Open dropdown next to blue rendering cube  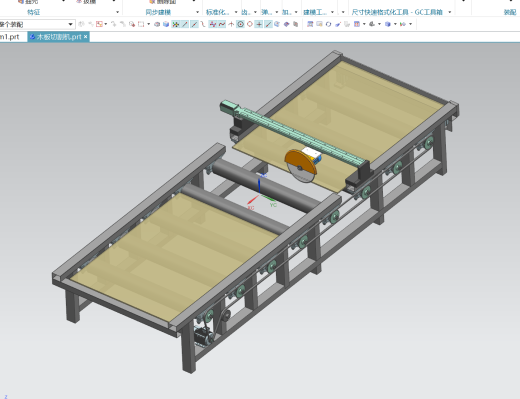point(395,24)
